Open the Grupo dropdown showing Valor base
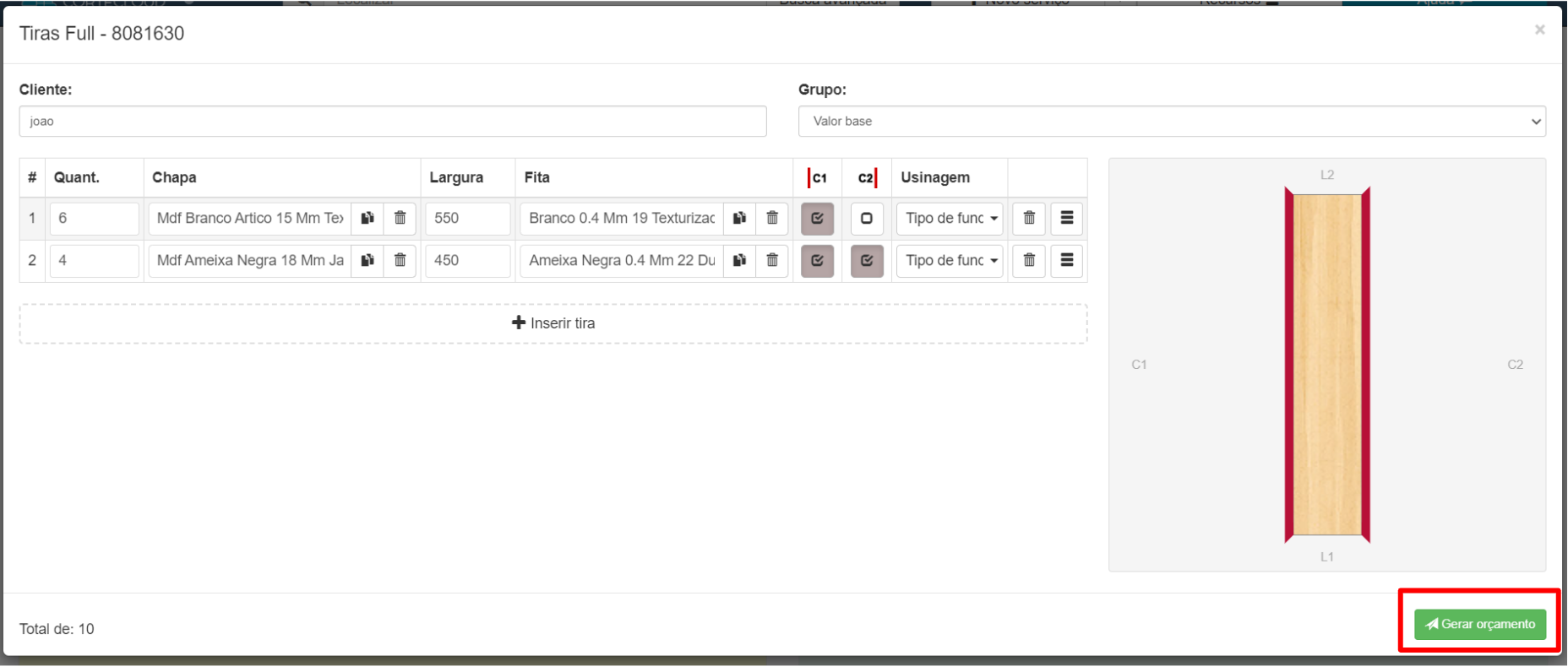1568x672 pixels. 1172,122
